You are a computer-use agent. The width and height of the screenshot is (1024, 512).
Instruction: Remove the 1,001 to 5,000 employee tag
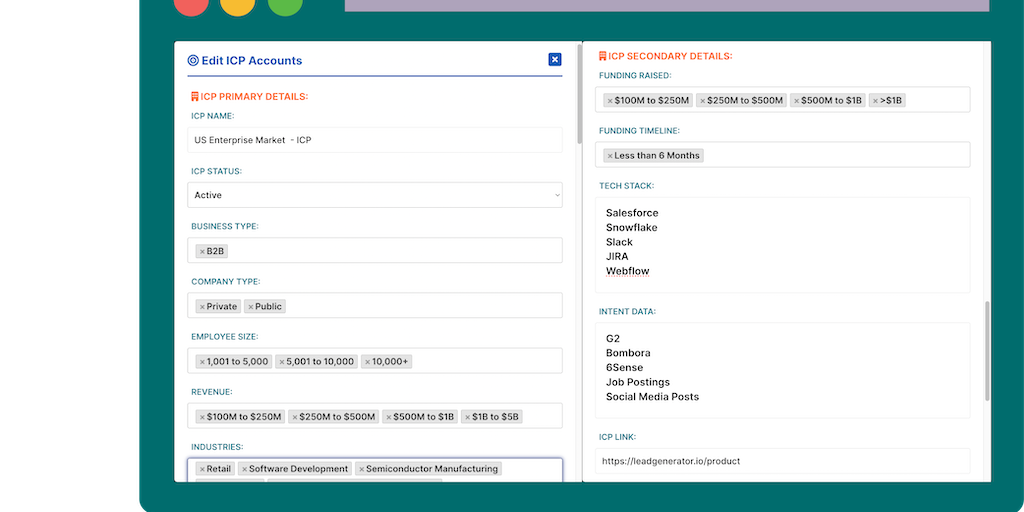(201, 362)
